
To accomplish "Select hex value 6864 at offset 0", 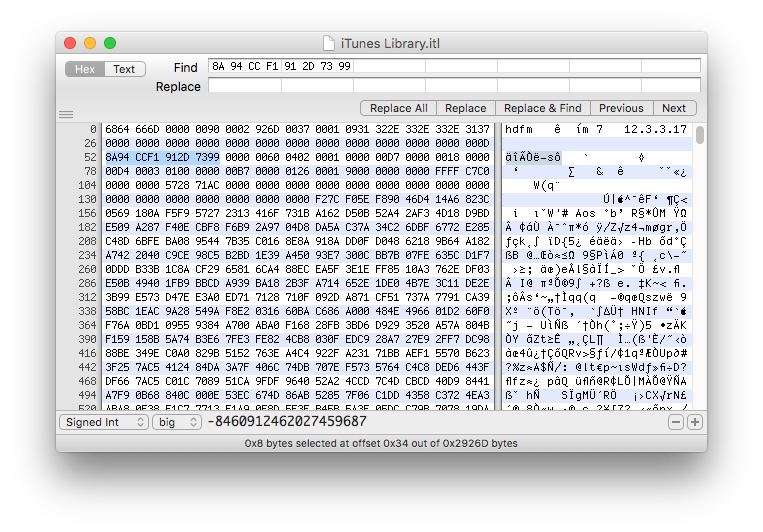I will pyautogui.click(x=117, y=129).
